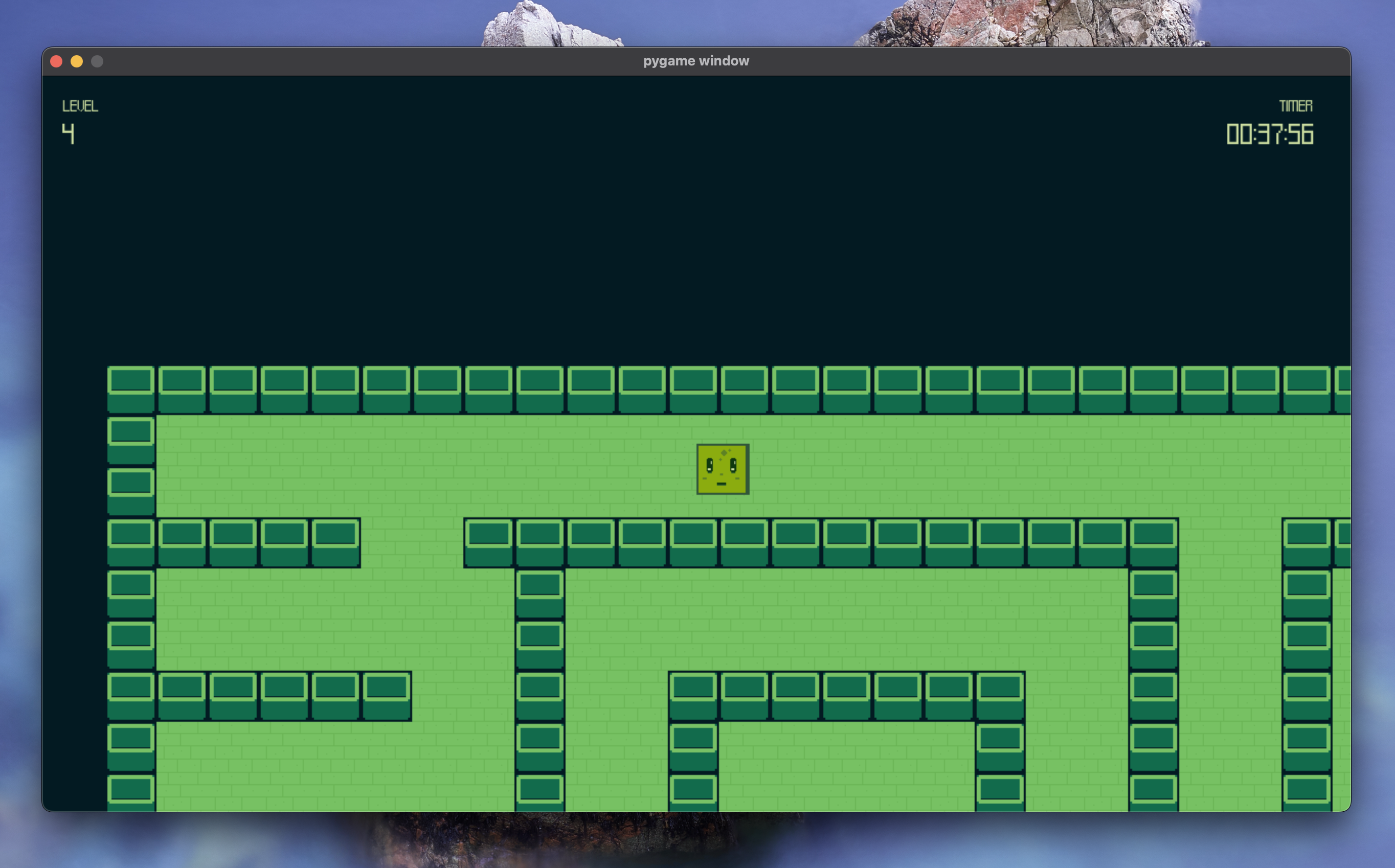Minimize the pygame window with yellow button

[x=76, y=61]
